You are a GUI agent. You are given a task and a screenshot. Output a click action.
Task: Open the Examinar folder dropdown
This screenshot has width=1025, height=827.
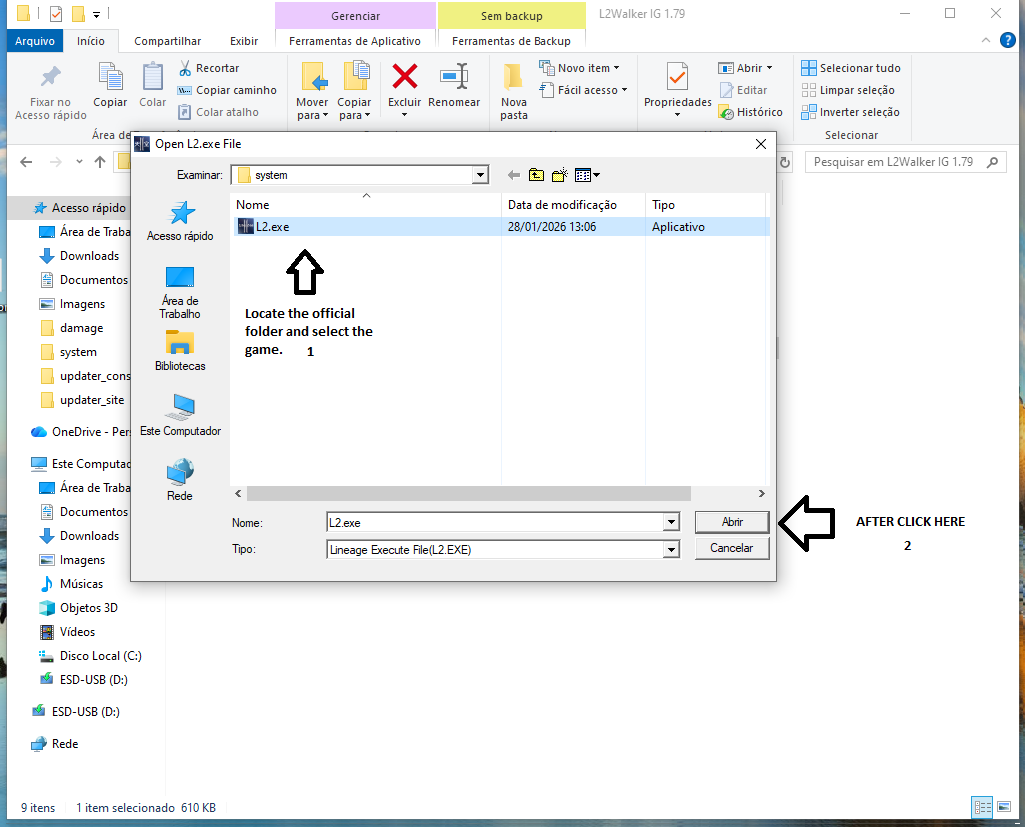480,175
